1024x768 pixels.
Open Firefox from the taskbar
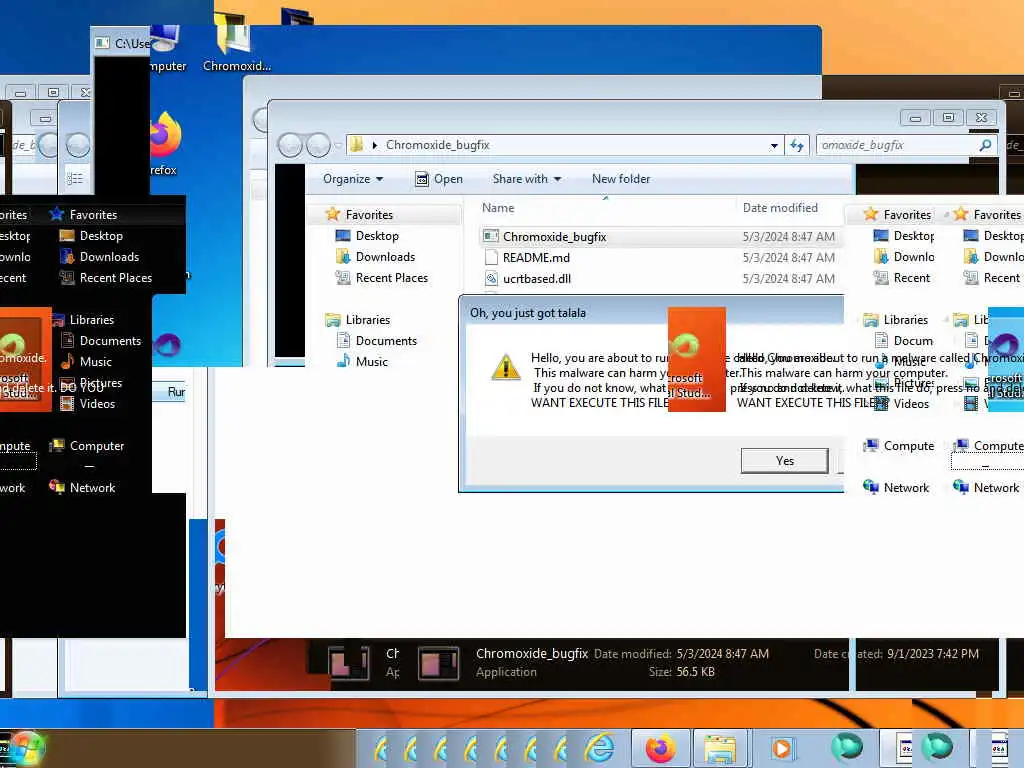pos(660,748)
